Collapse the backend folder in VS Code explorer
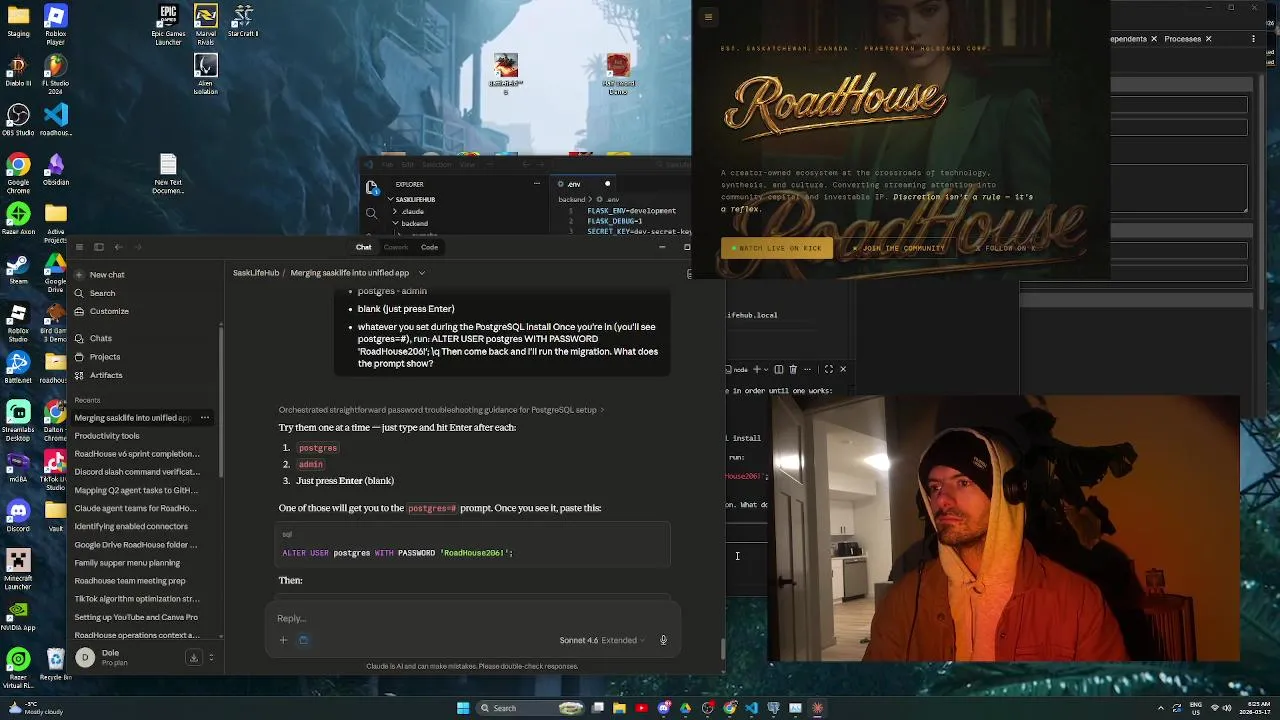The image size is (1280, 720). click(396, 223)
